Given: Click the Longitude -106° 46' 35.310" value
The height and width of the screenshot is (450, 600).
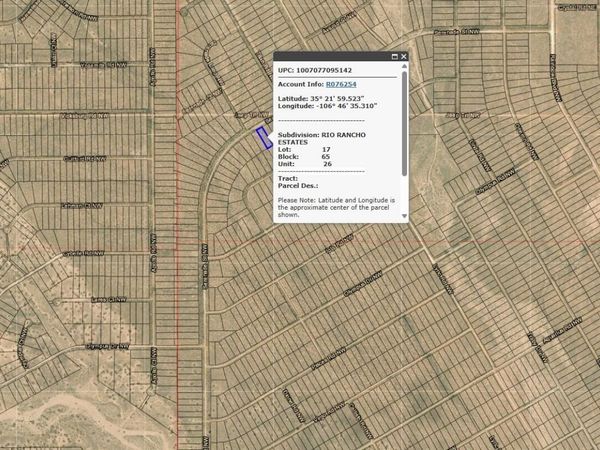Looking at the screenshot, I should click(x=347, y=106).
